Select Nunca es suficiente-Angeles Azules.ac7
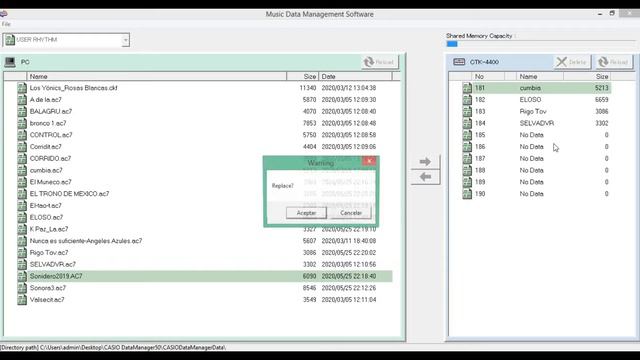This screenshot has width=640, height=360. (x=86, y=241)
